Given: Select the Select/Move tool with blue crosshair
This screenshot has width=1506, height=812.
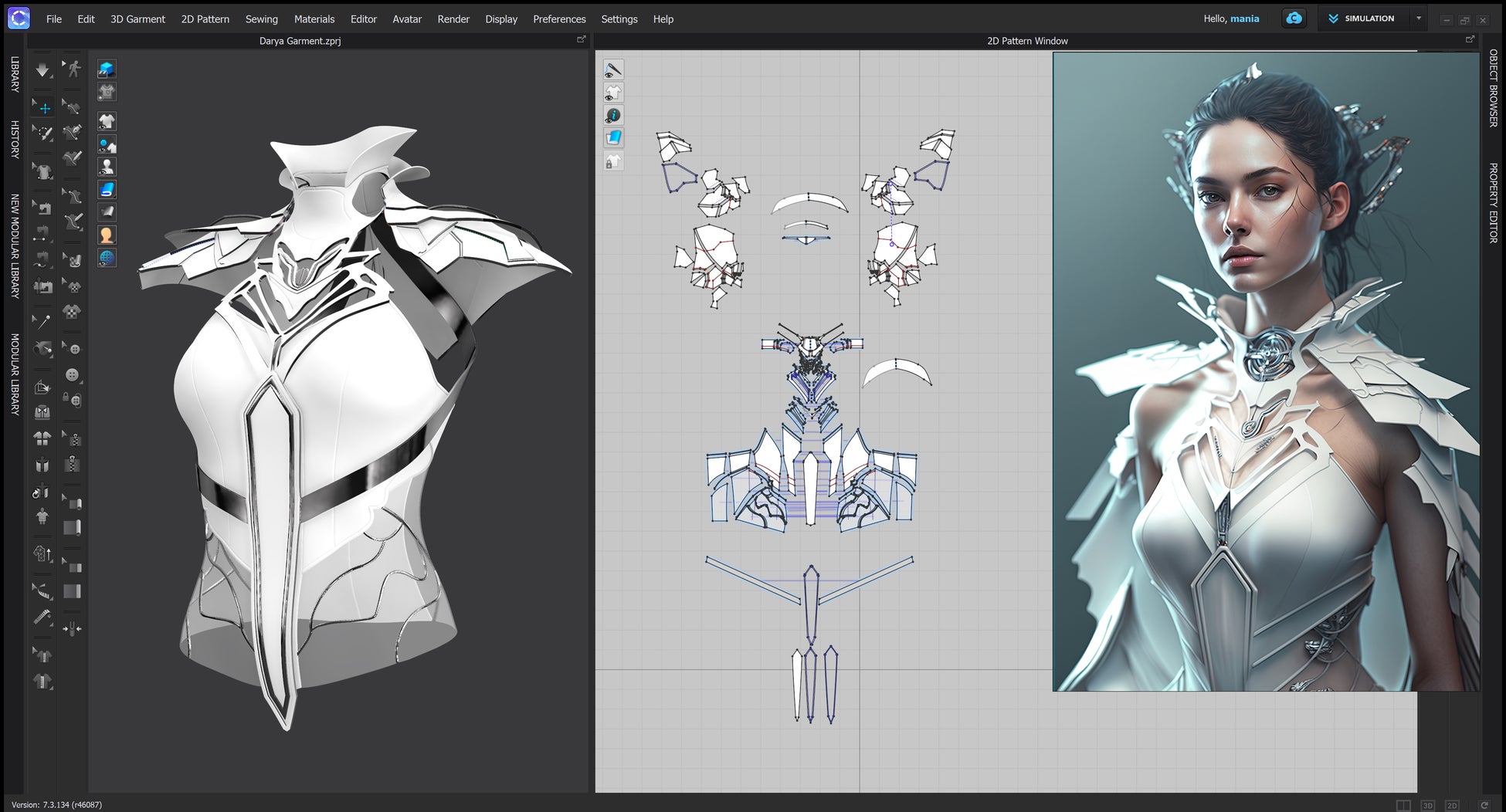Looking at the screenshot, I should click(43, 108).
